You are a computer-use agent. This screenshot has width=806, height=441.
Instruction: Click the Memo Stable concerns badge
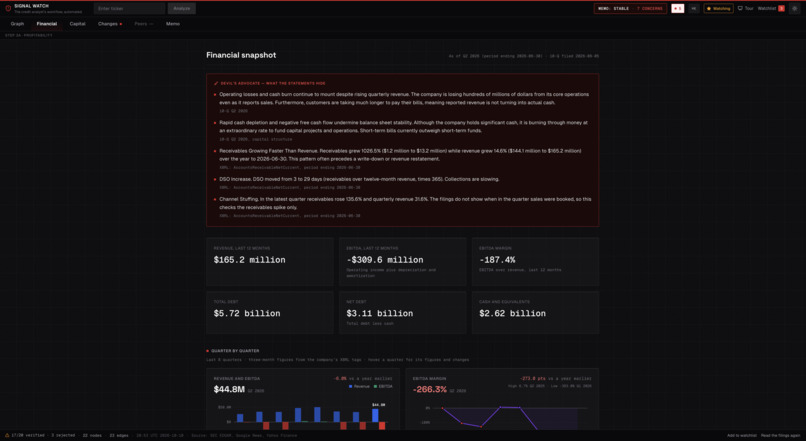click(x=630, y=8)
